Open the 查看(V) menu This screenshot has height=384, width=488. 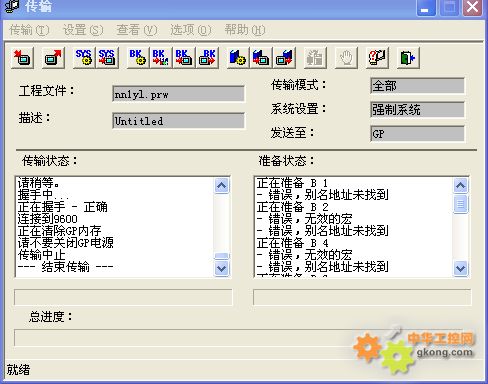(x=137, y=30)
